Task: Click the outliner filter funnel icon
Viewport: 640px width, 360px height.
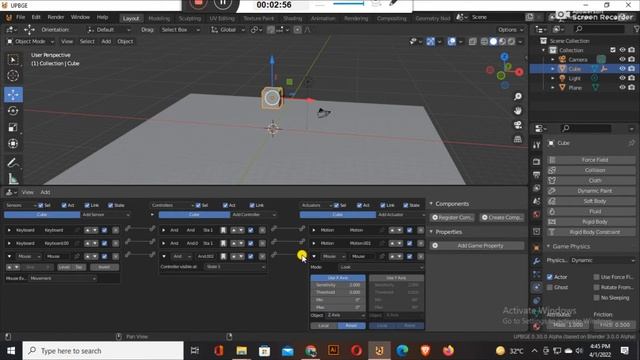Action: [636, 29]
